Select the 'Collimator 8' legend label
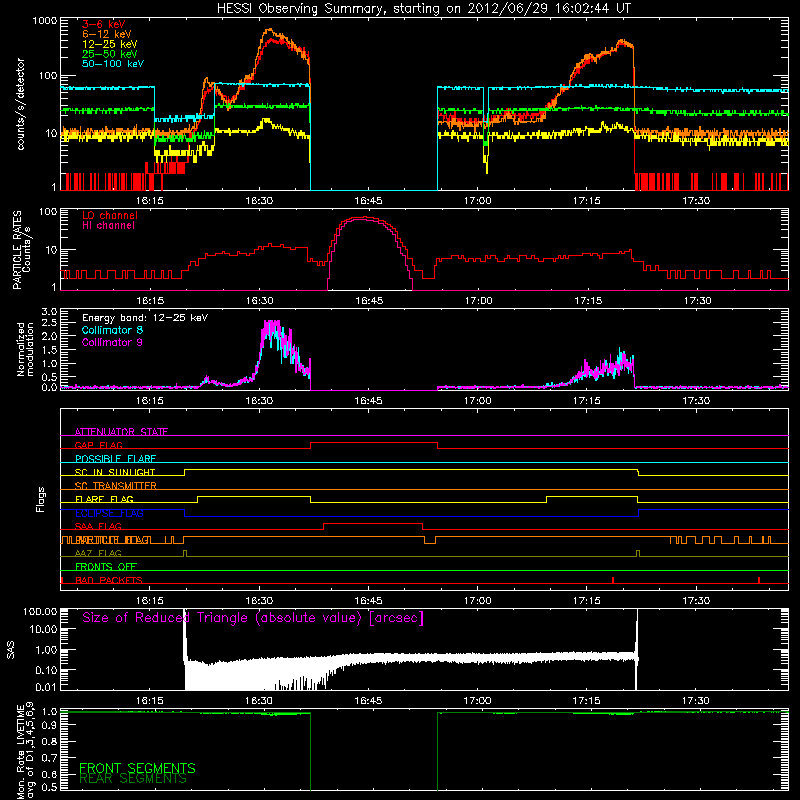 tap(112, 330)
